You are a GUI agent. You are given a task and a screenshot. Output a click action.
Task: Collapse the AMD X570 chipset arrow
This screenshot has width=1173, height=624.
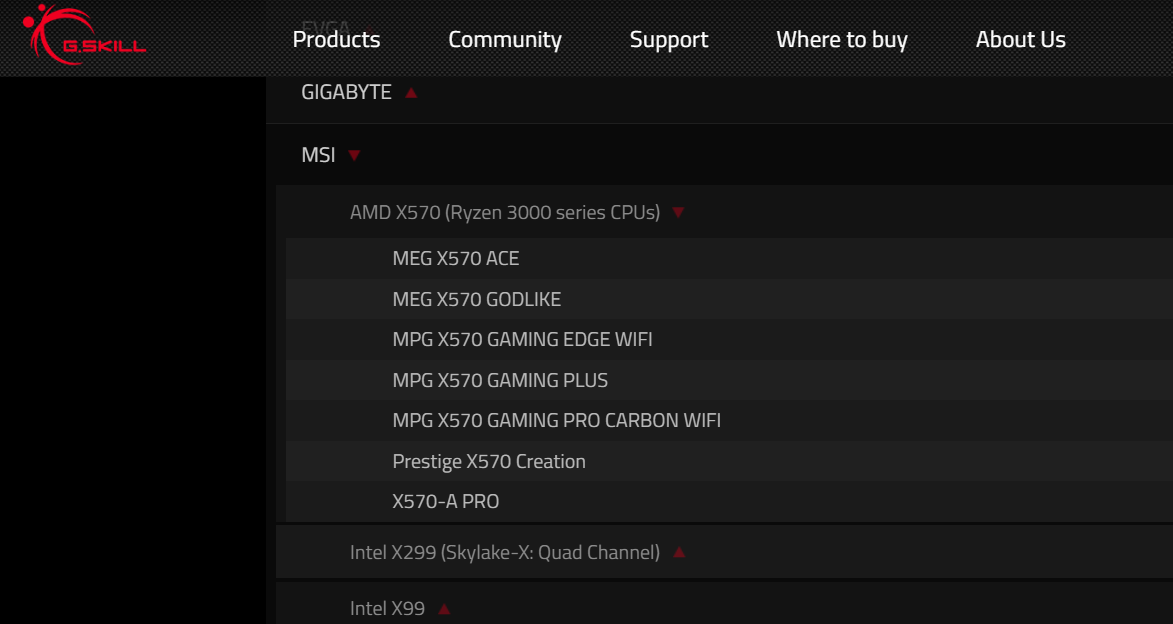(x=679, y=212)
